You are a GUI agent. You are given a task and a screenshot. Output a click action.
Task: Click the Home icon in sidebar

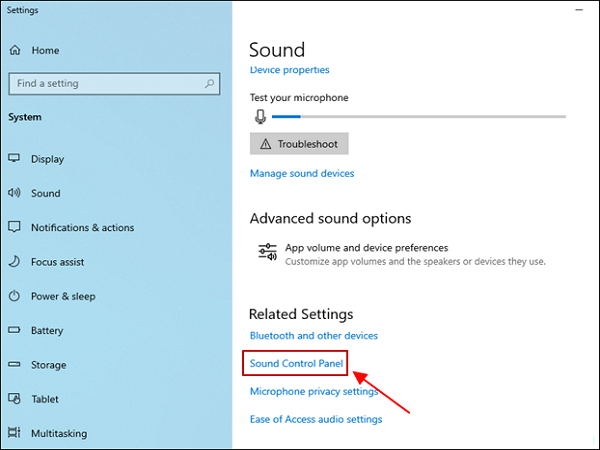coord(14,50)
